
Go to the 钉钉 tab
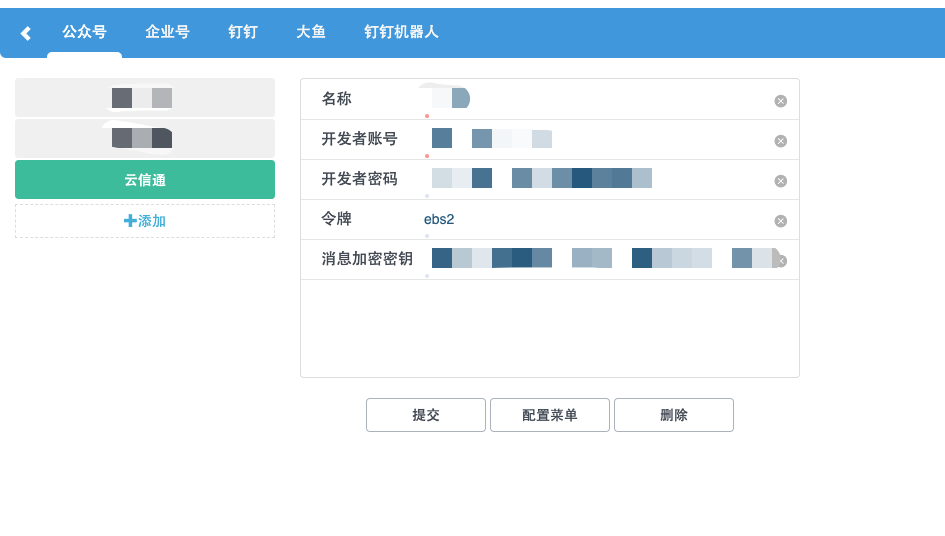click(x=243, y=32)
